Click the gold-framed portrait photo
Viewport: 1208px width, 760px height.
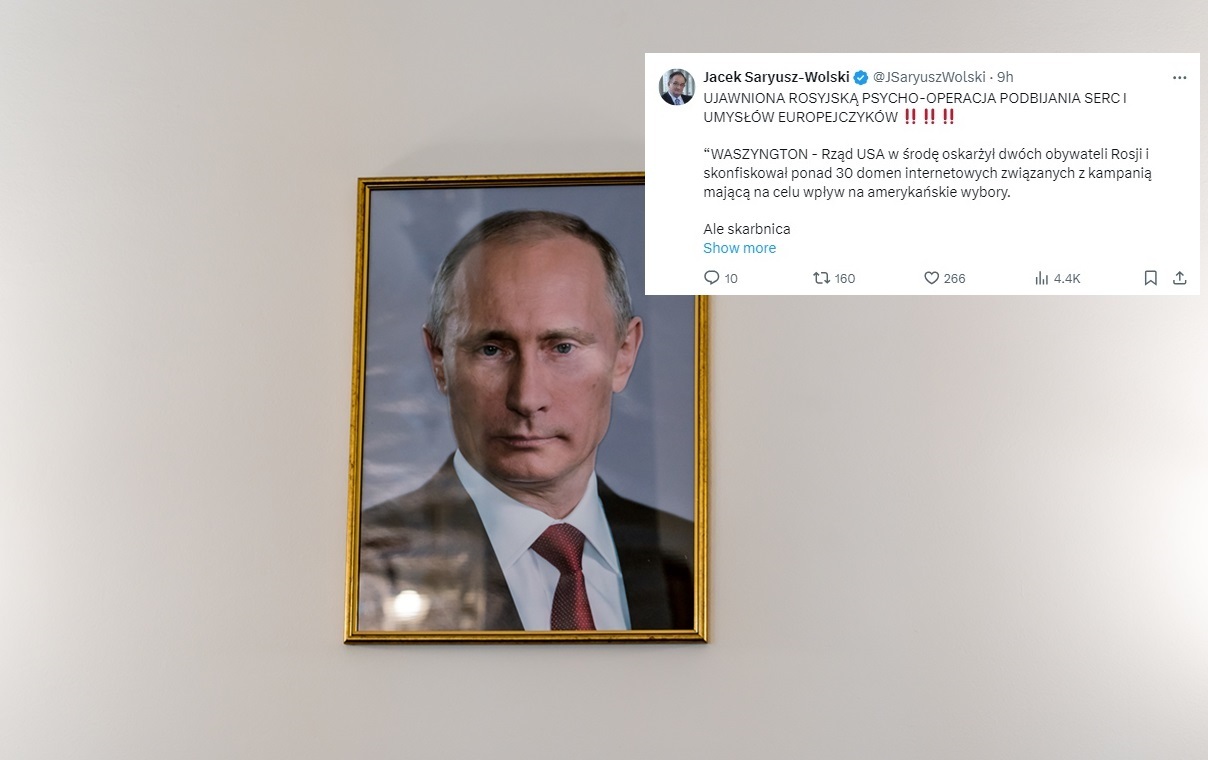pos(527,410)
